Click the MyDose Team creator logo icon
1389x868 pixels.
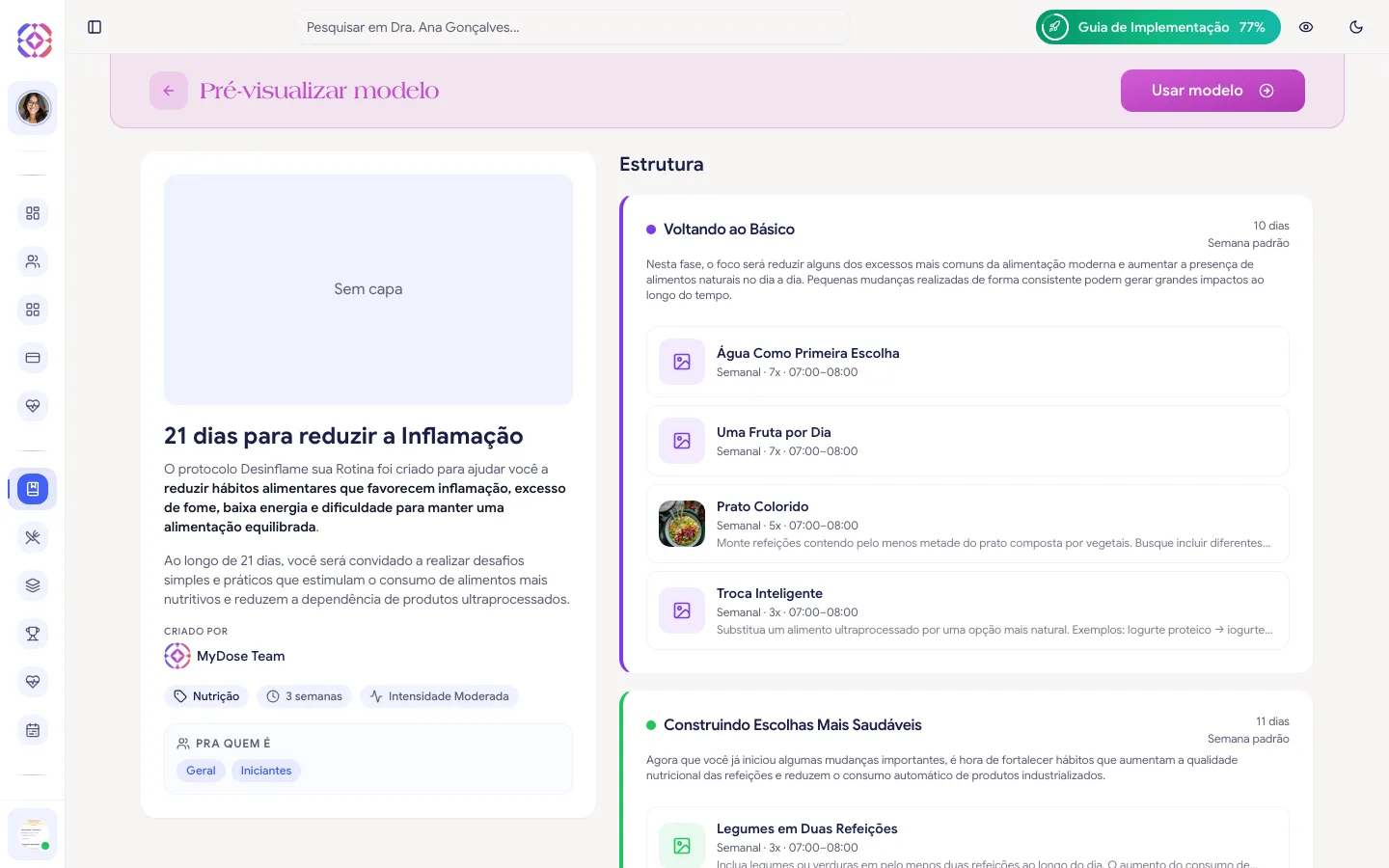pos(177,656)
